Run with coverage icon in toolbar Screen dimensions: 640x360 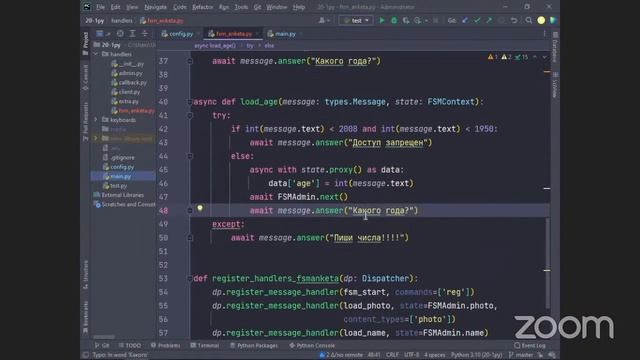pyautogui.click(x=406, y=20)
